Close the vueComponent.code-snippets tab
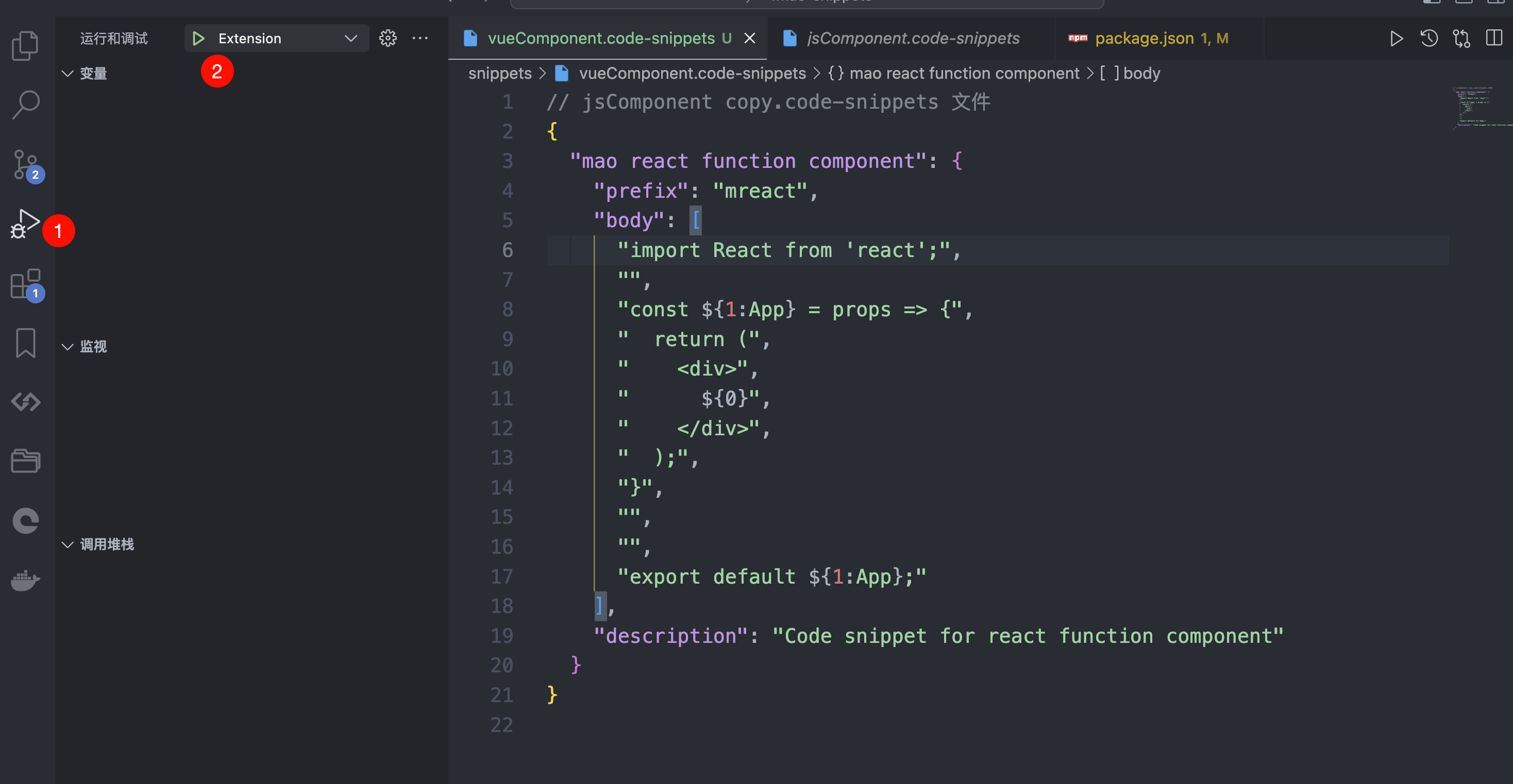This screenshot has height=784, width=1513. 749,39
